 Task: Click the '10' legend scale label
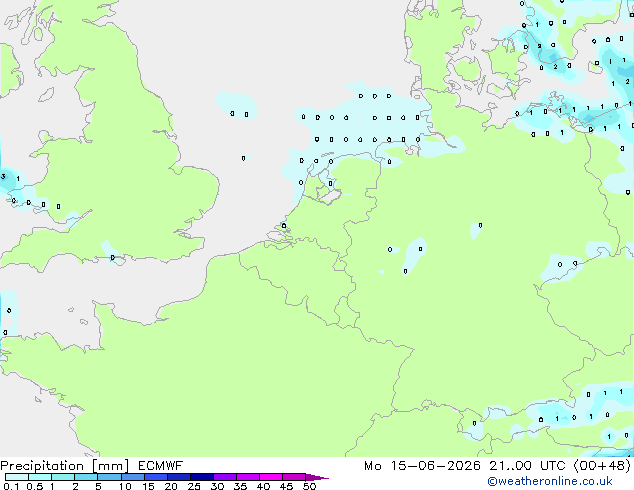[125, 486]
